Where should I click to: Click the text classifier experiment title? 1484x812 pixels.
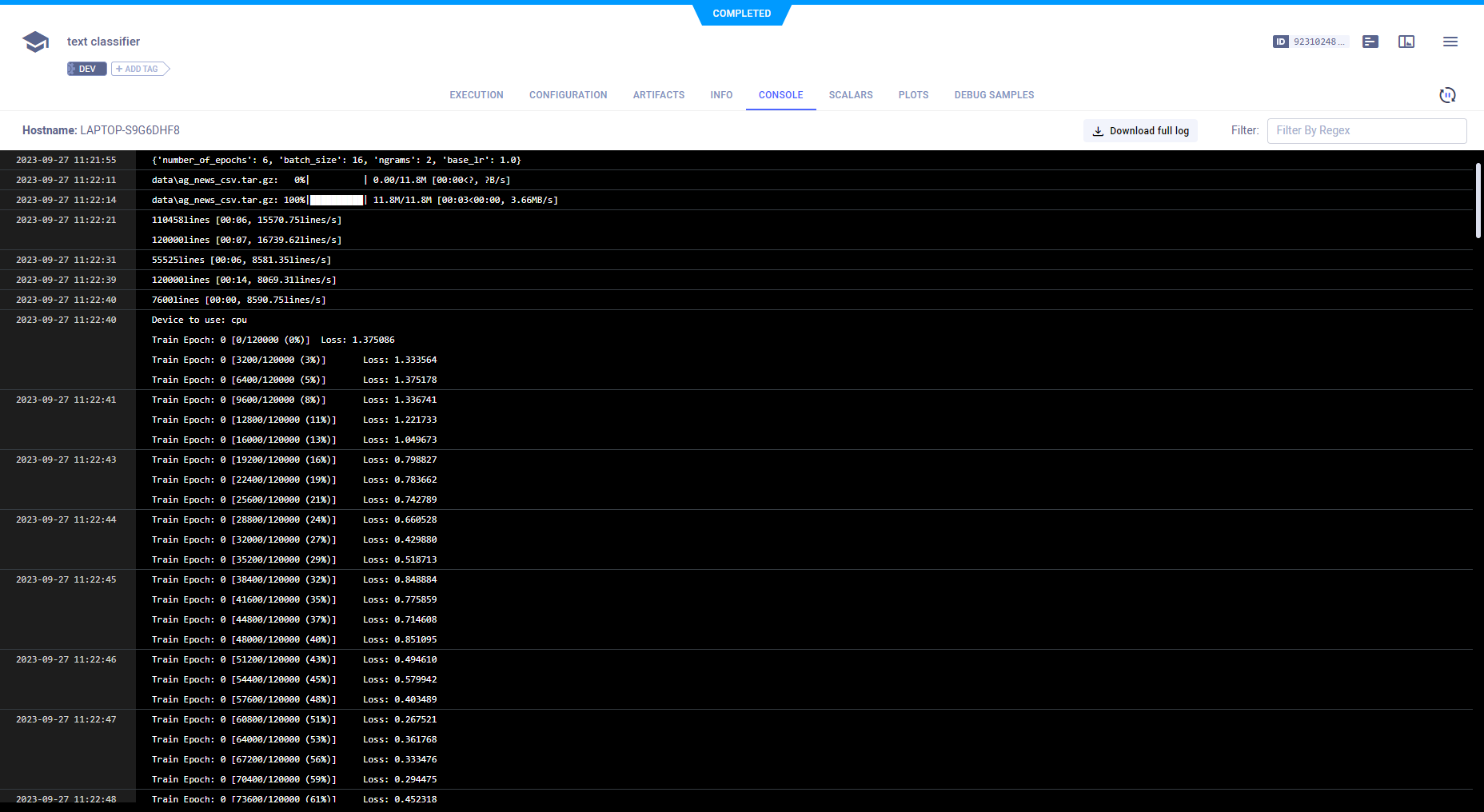pos(103,42)
